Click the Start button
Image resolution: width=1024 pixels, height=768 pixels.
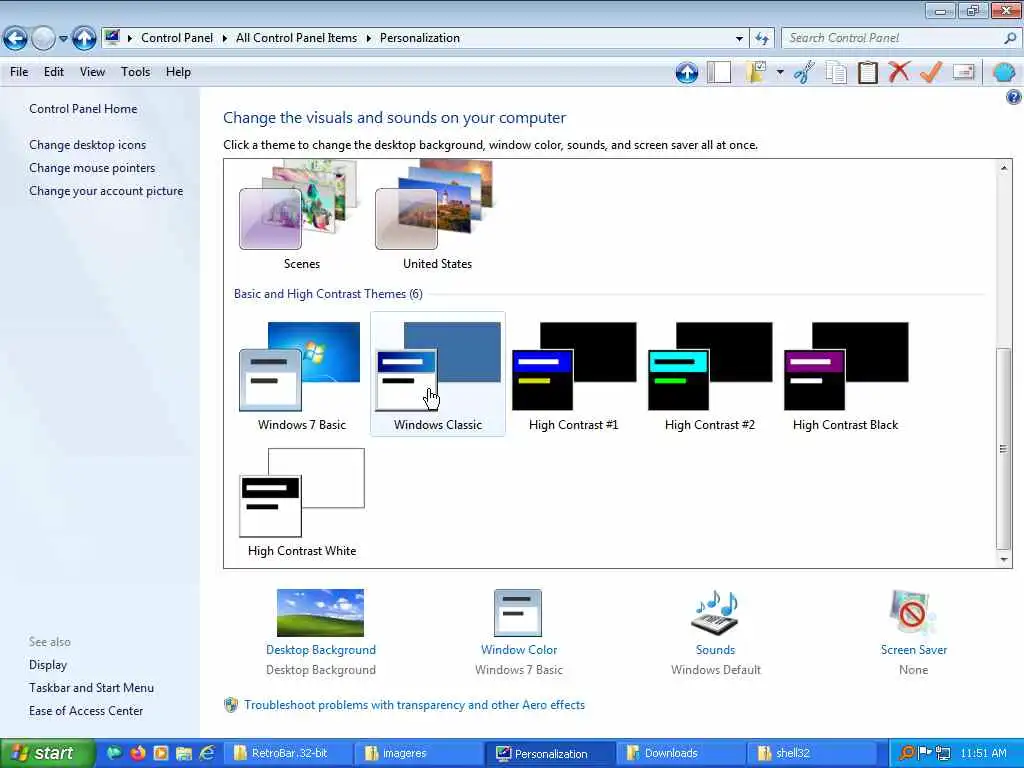pos(46,753)
